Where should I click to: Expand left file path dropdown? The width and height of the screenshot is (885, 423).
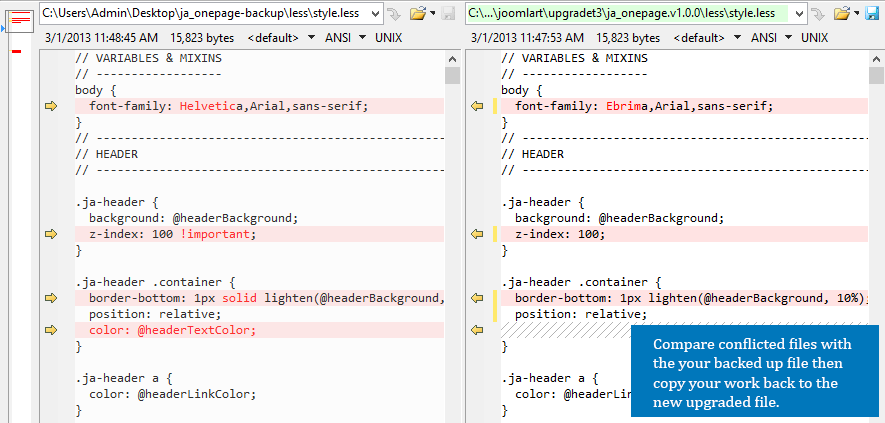[x=372, y=13]
